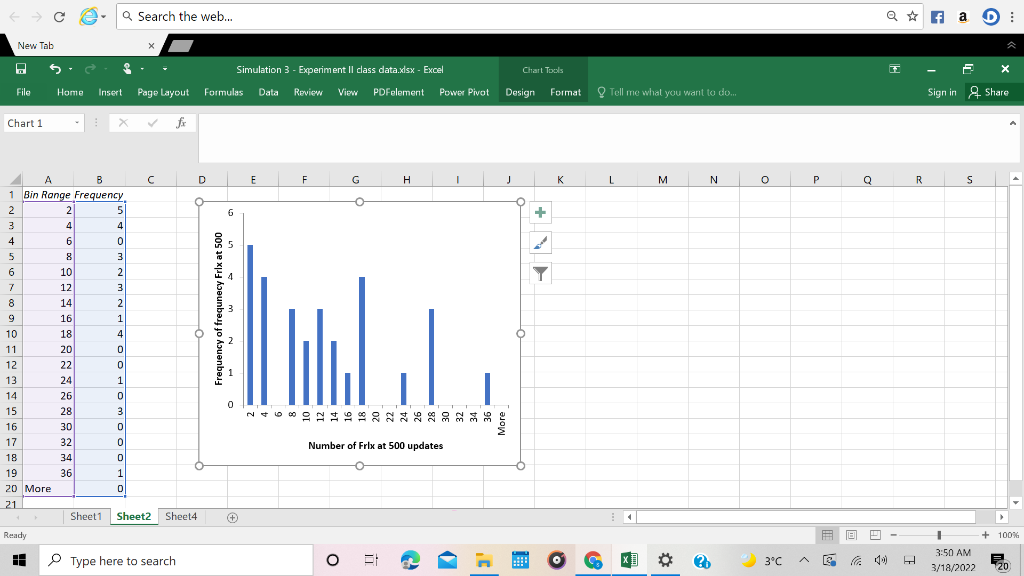Switch to Normal view in status bar
The height and width of the screenshot is (576, 1024).
coord(827,535)
